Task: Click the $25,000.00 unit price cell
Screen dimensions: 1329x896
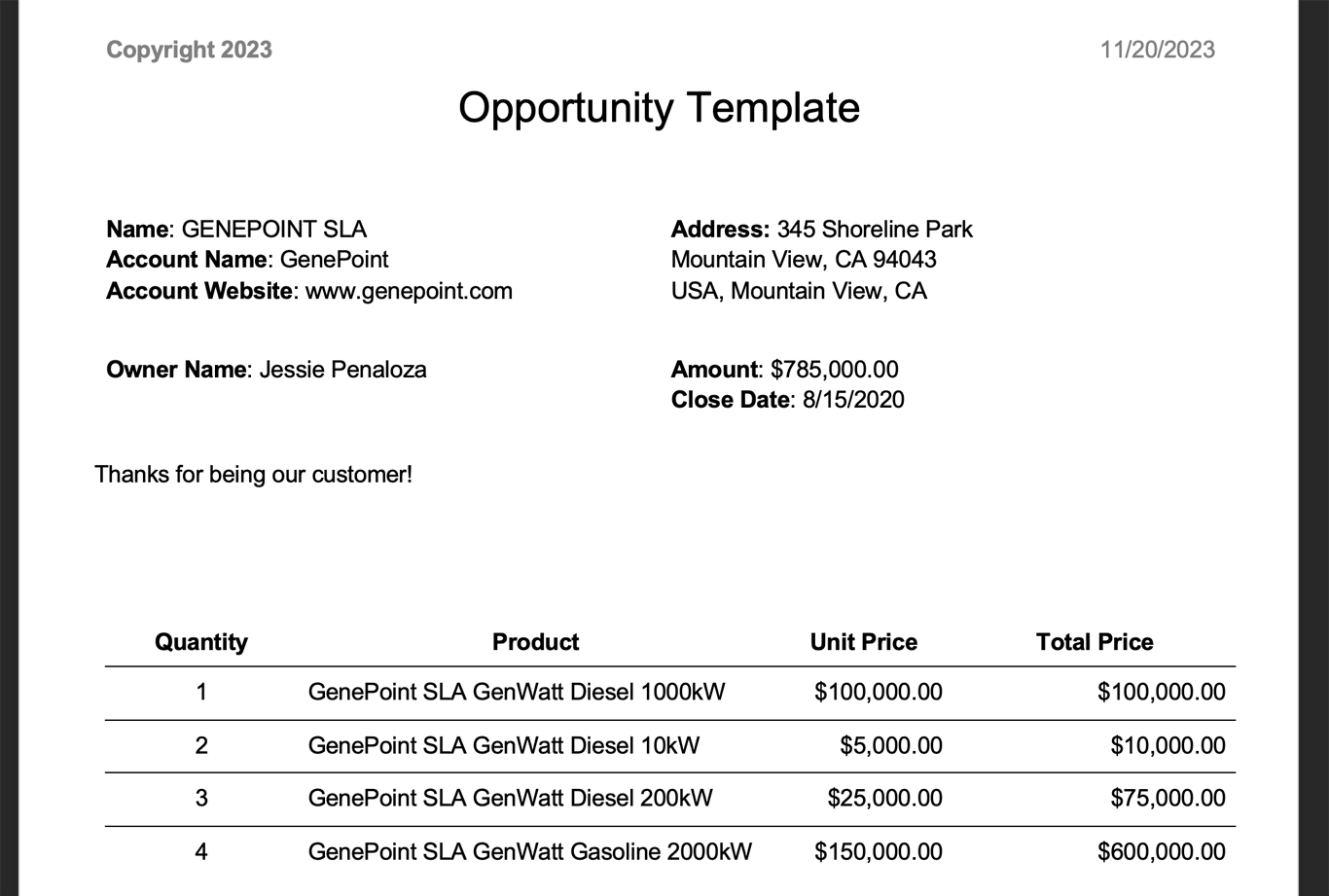Action: pyautogui.click(x=884, y=799)
